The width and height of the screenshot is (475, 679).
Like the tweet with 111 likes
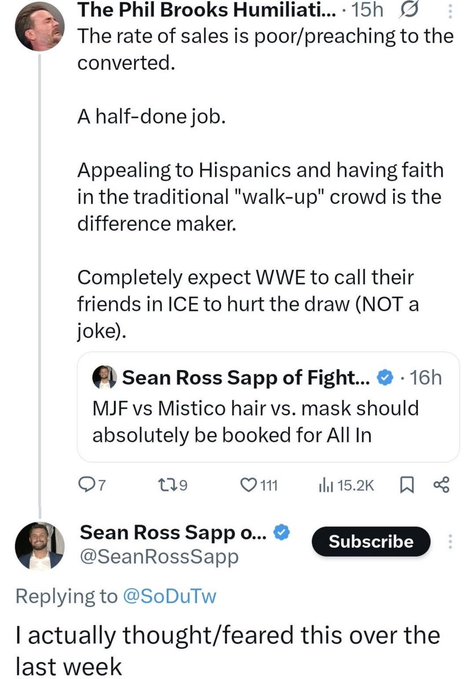coord(259,485)
